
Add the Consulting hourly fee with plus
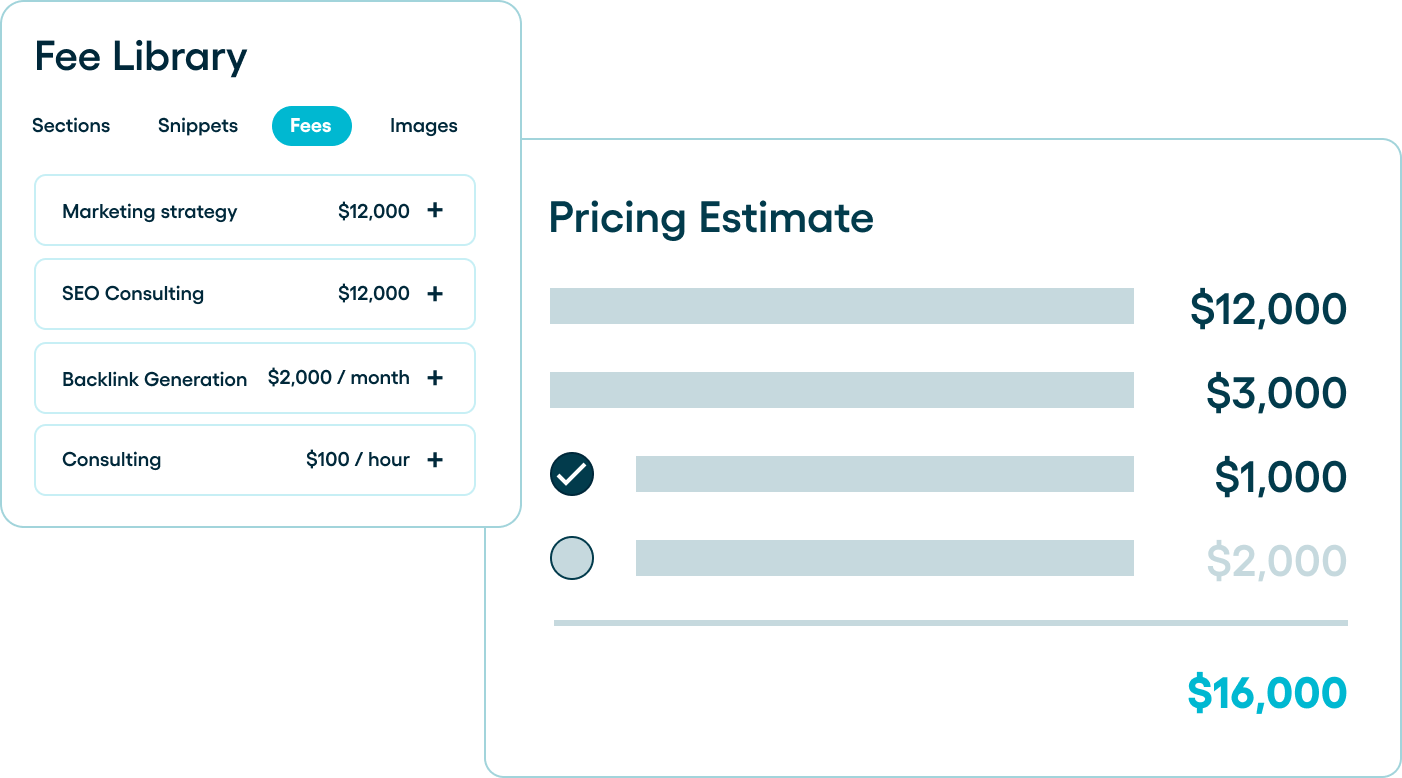[435, 460]
